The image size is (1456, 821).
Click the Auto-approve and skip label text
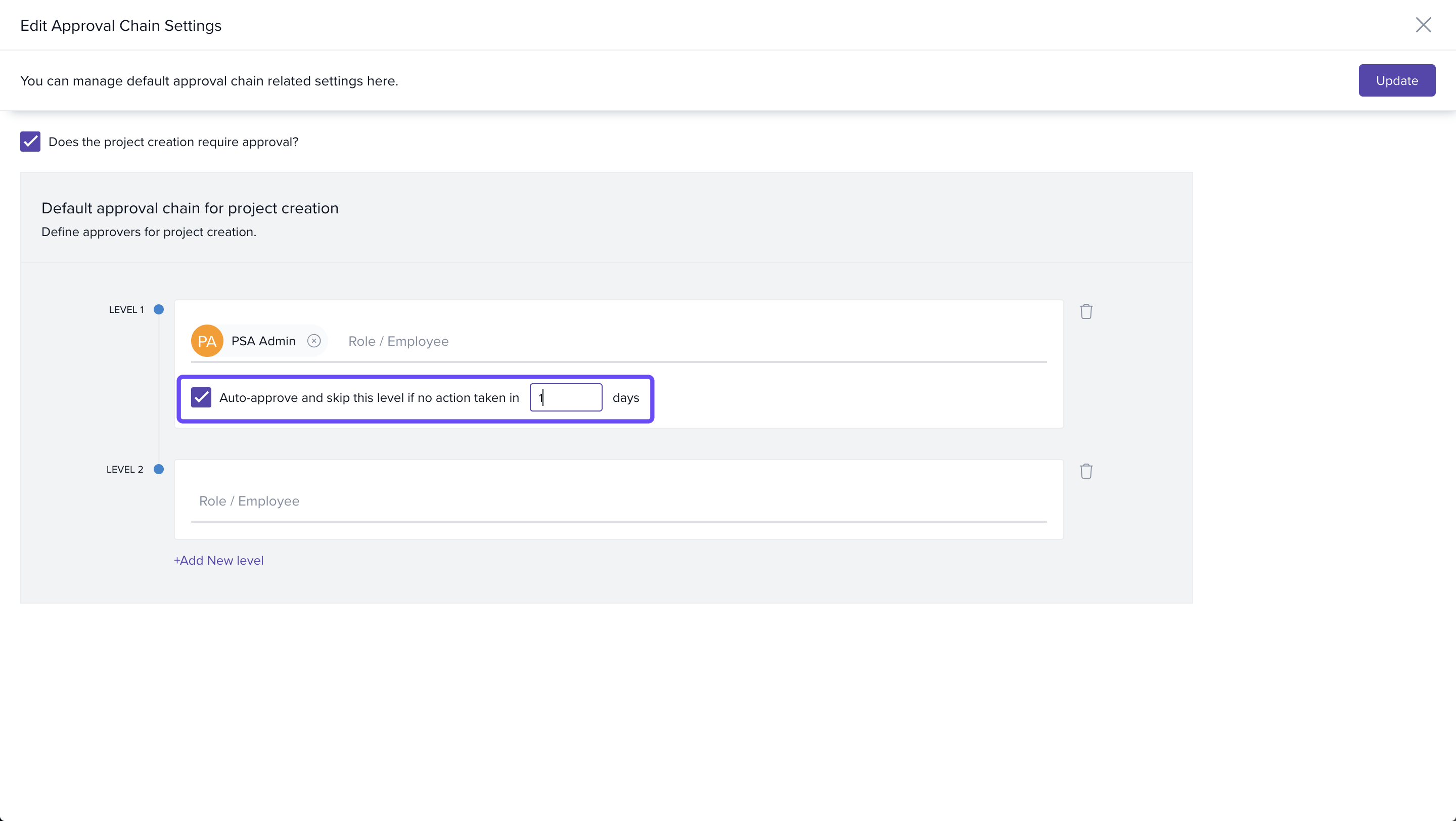pos(369,398)
